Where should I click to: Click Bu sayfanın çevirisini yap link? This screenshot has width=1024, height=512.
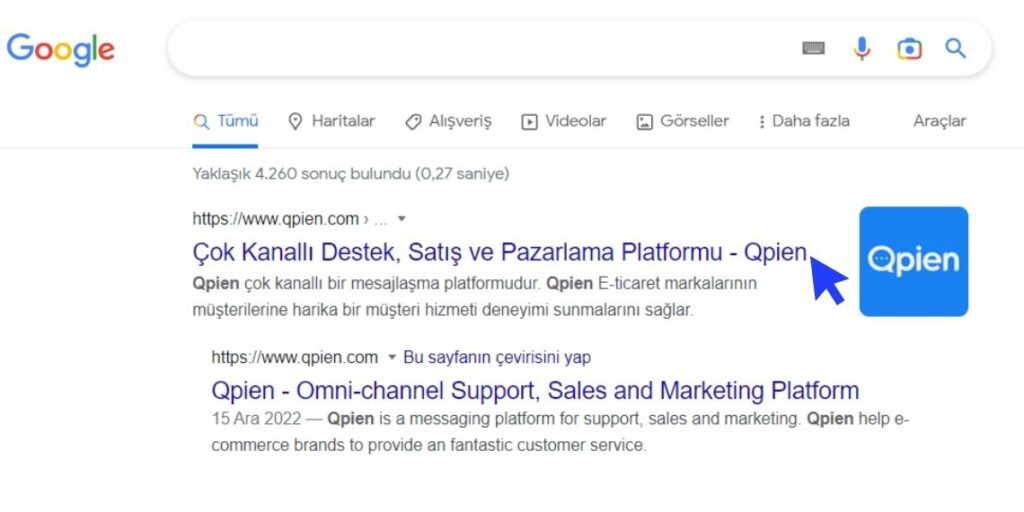(497, 357)
